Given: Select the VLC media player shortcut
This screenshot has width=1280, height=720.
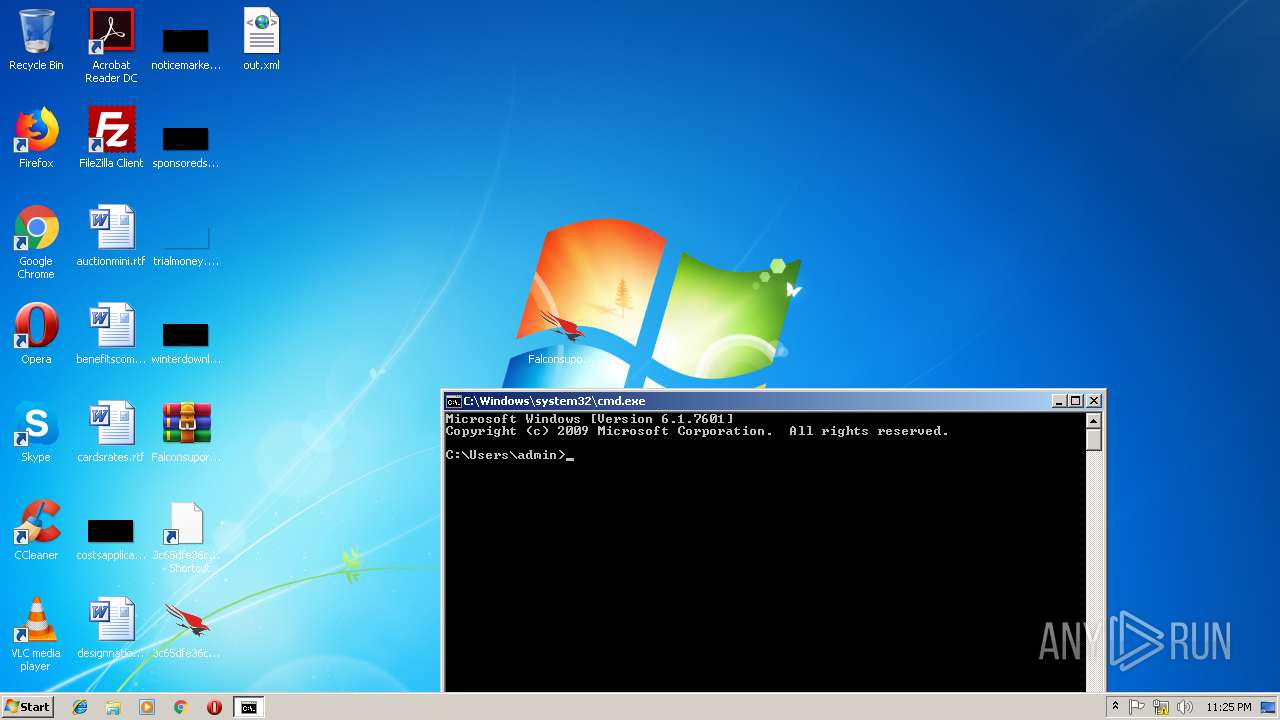Looking at the screenshot, I should (36, 634).
